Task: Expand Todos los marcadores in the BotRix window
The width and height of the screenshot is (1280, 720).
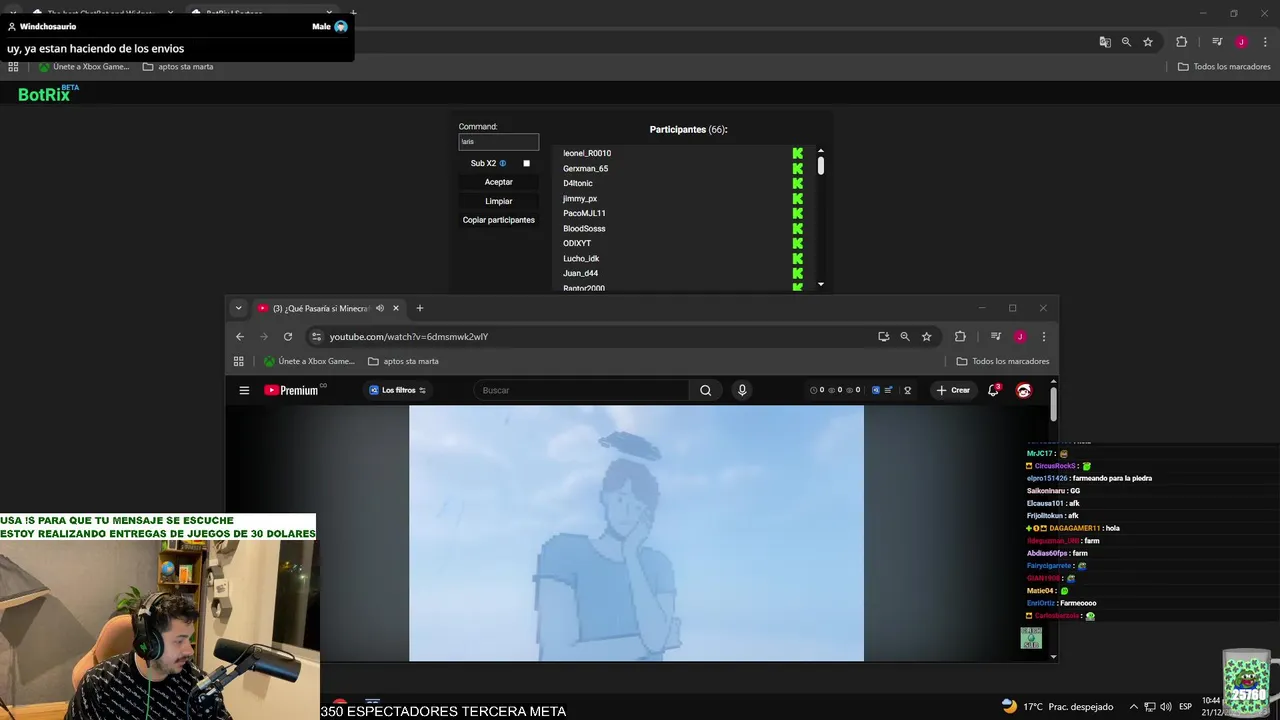Action: coord(1224,67)
